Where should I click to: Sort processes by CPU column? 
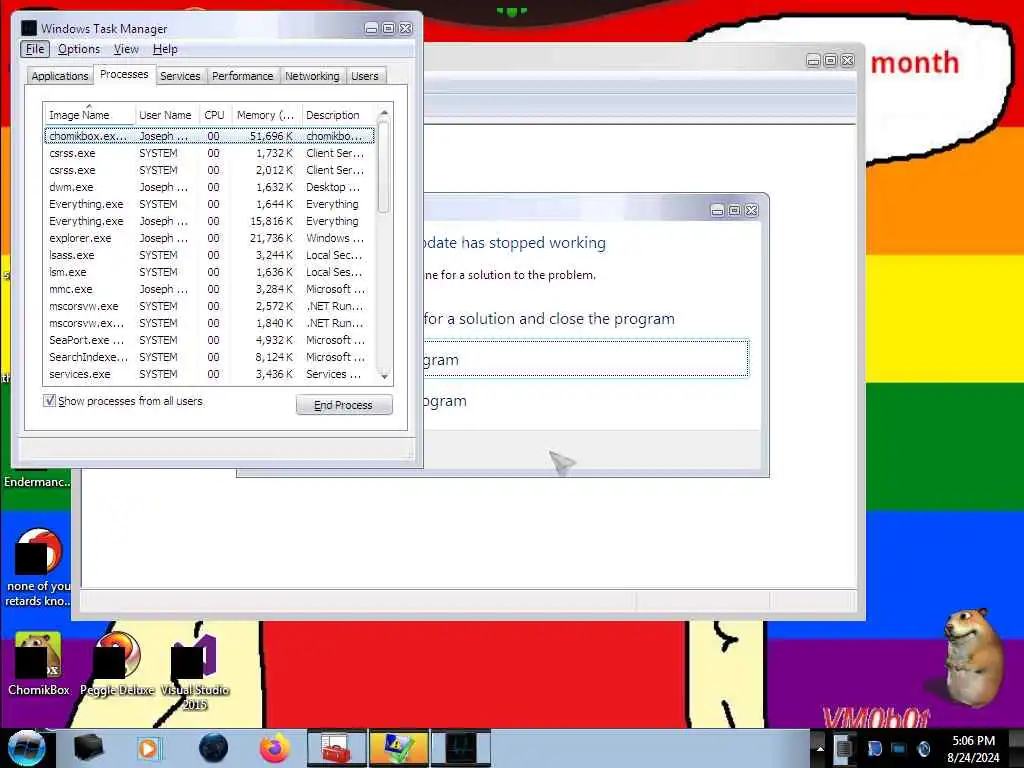(214, 115)
